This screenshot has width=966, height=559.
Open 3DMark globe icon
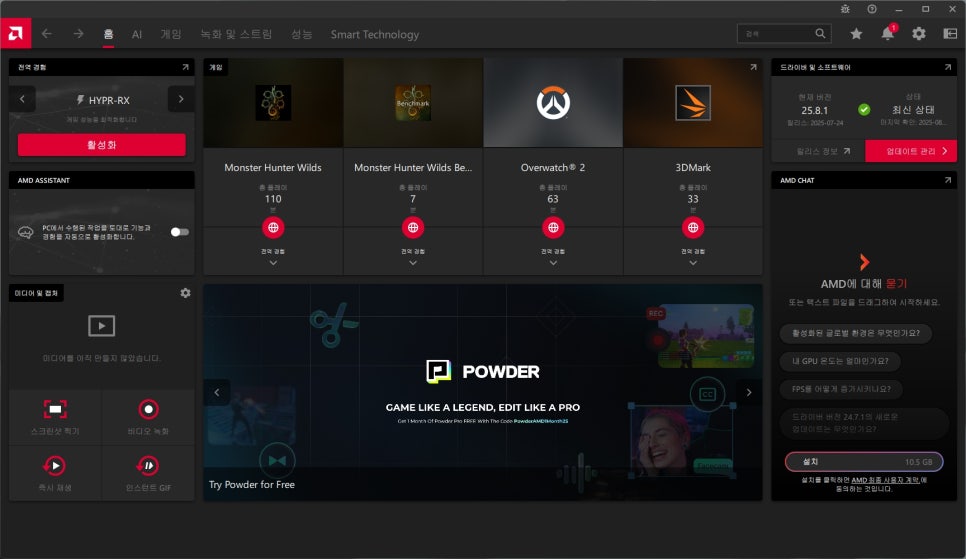click(x=693, y=227)
